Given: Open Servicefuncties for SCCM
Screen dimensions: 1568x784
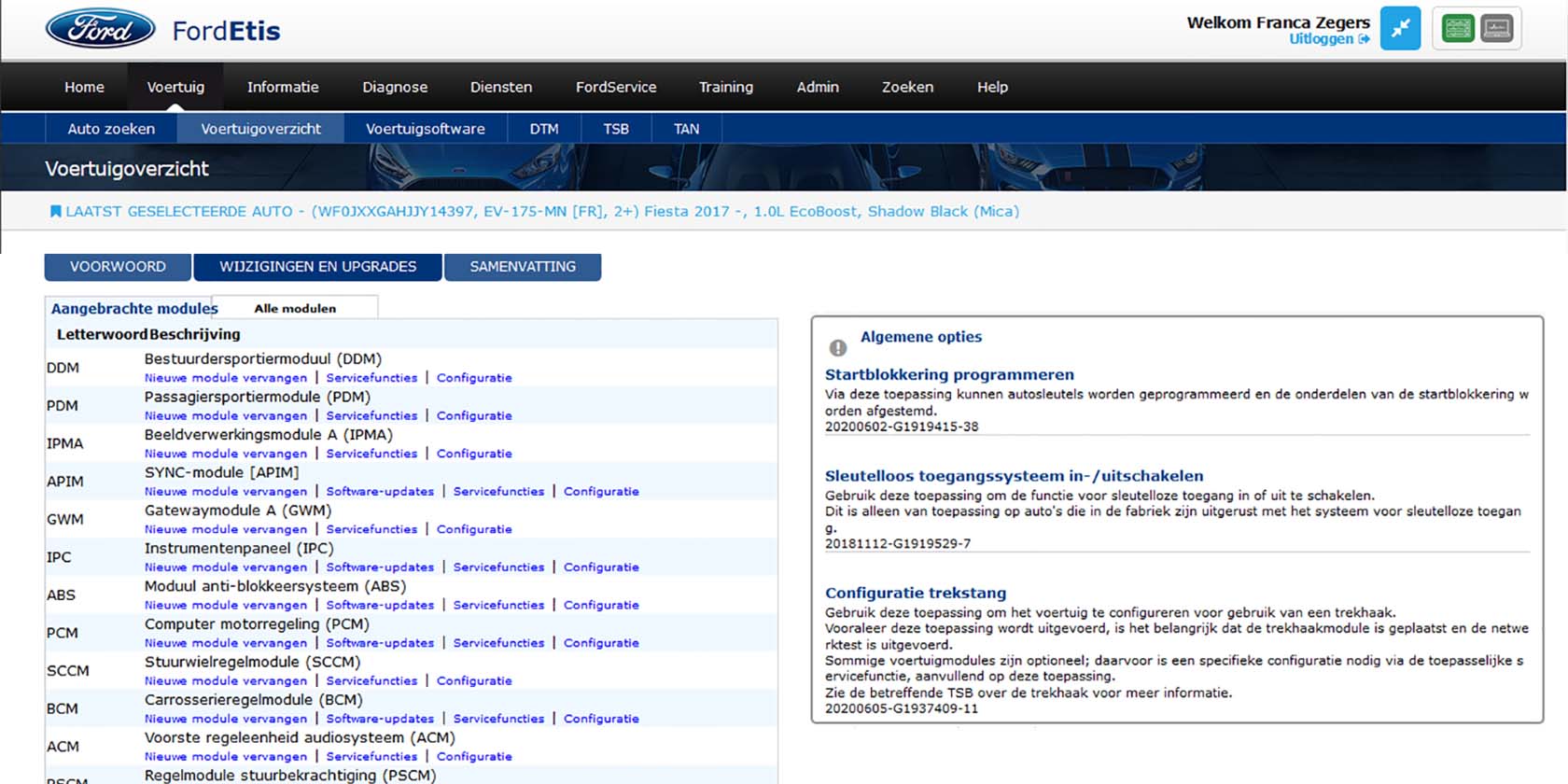Looking at the screenshot, I should click(x=371, y=681).
